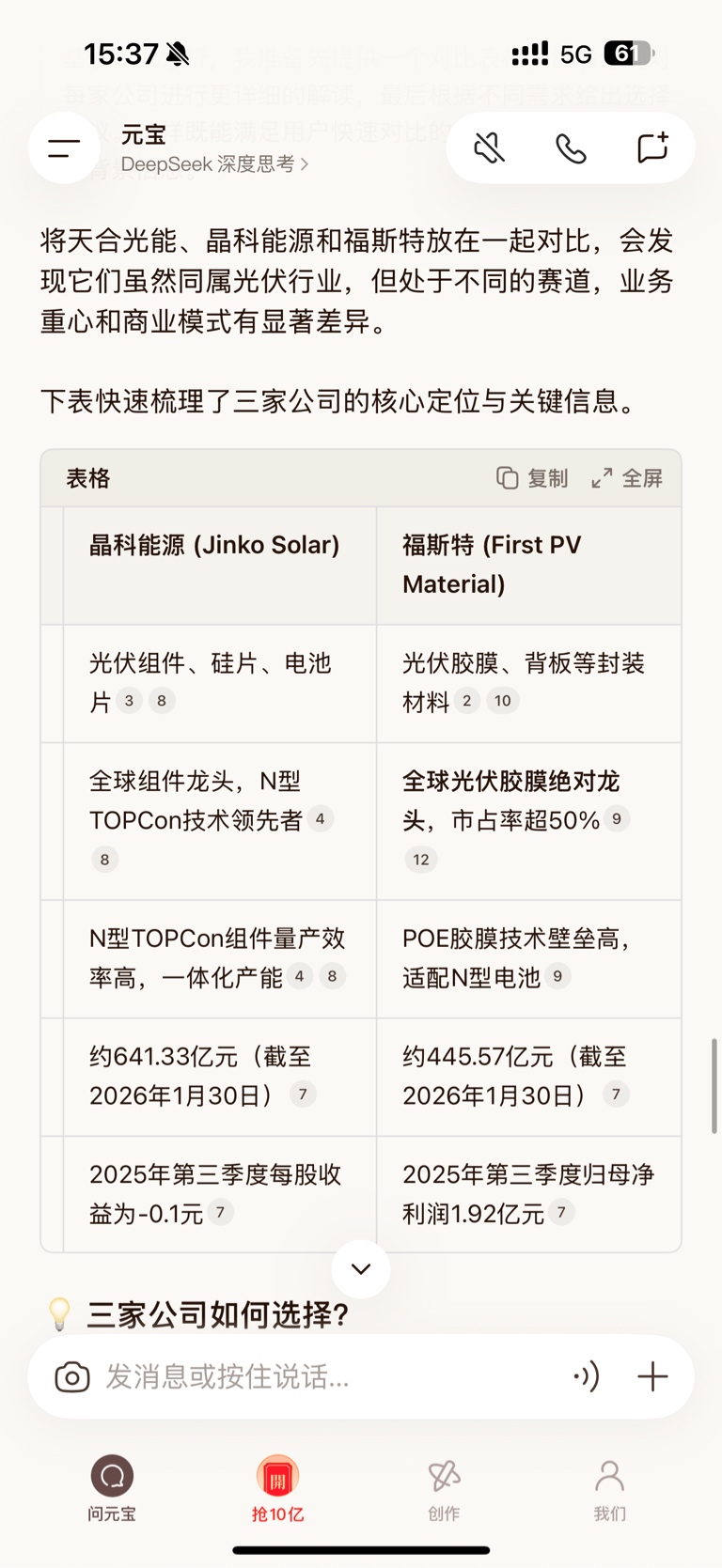
Task: Open citation 12 under 市占率超50%
Action: pyautogui.click(x=420, y=860)
